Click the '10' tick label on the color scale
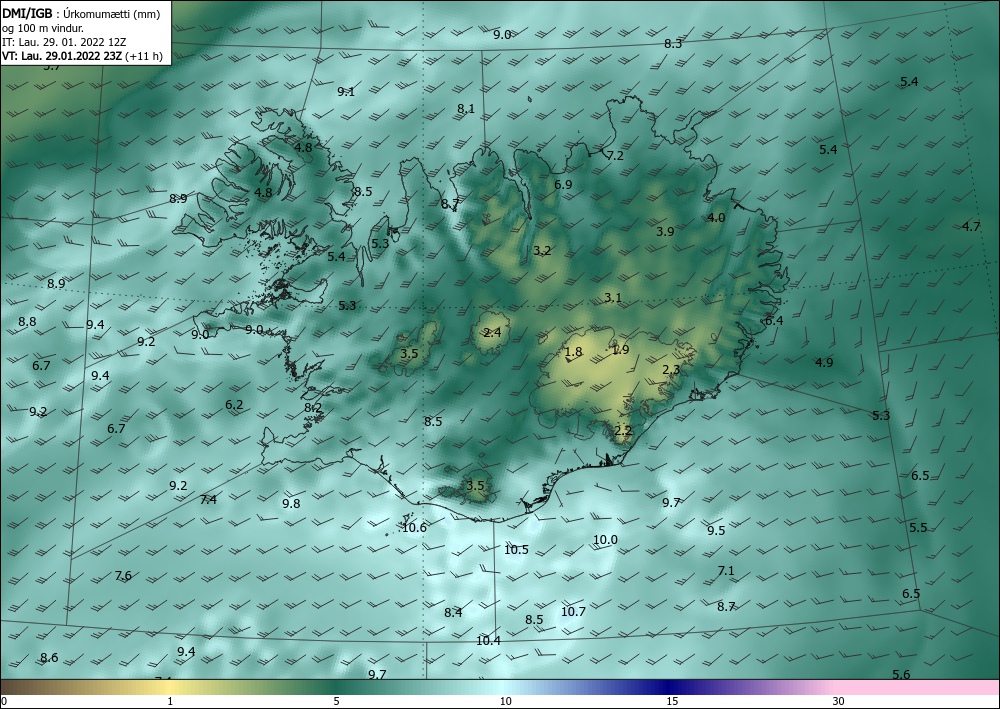 click(x=505, y=701)
